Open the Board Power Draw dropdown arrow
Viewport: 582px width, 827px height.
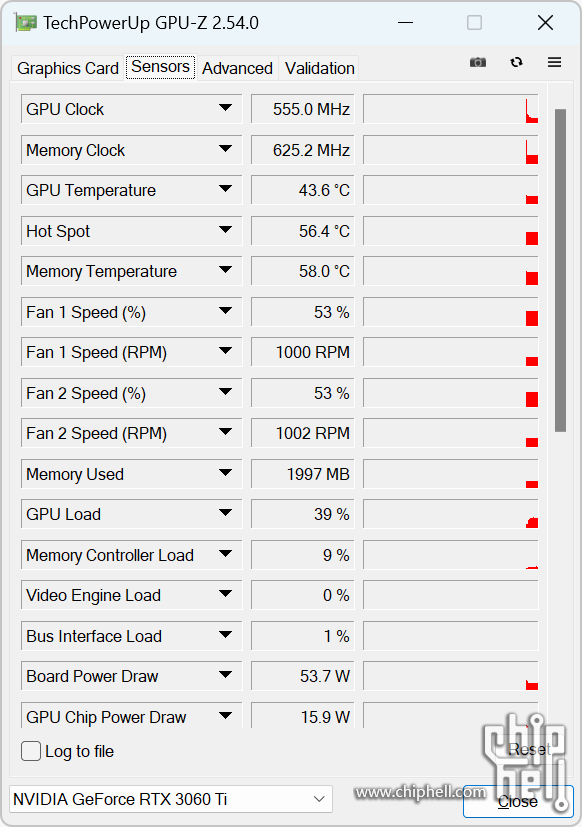225,675
